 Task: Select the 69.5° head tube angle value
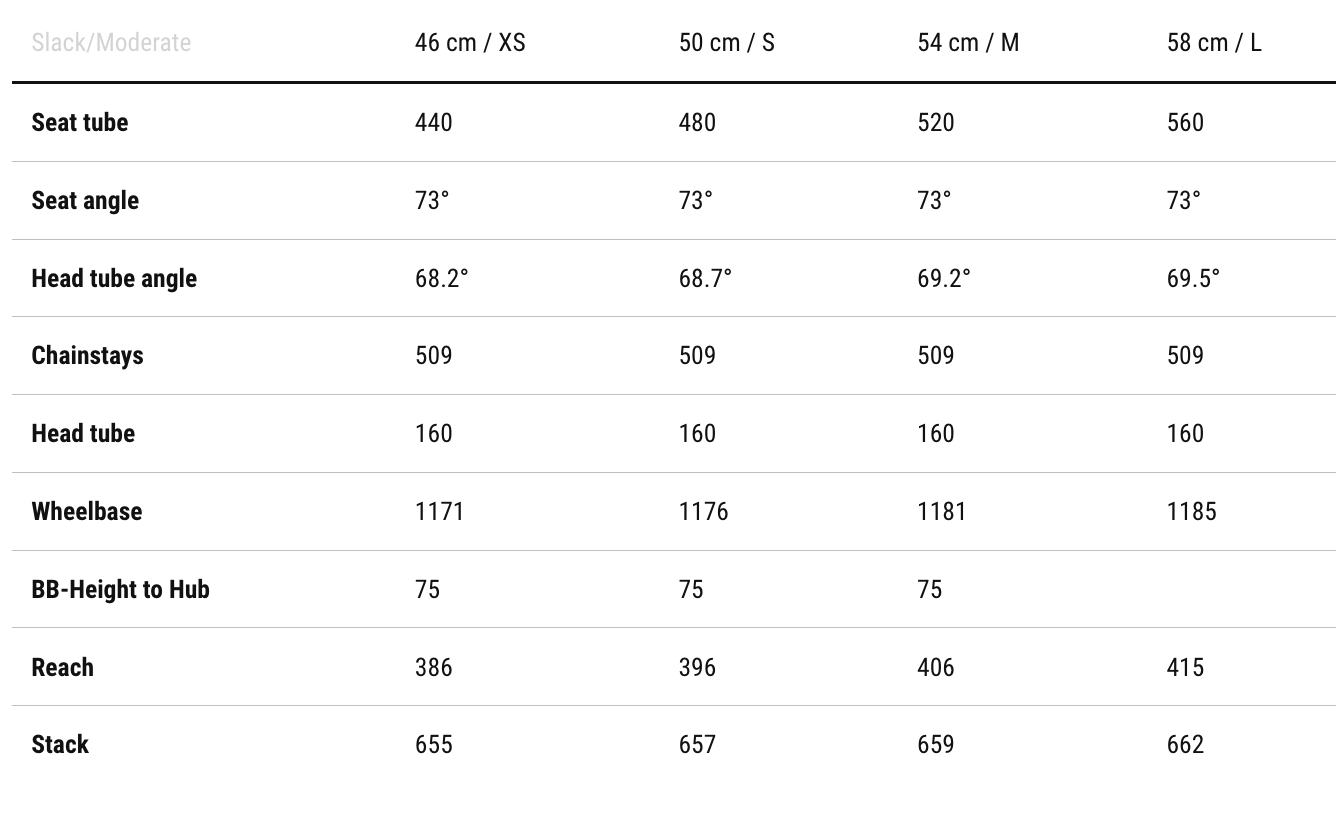coord(1193,278)
